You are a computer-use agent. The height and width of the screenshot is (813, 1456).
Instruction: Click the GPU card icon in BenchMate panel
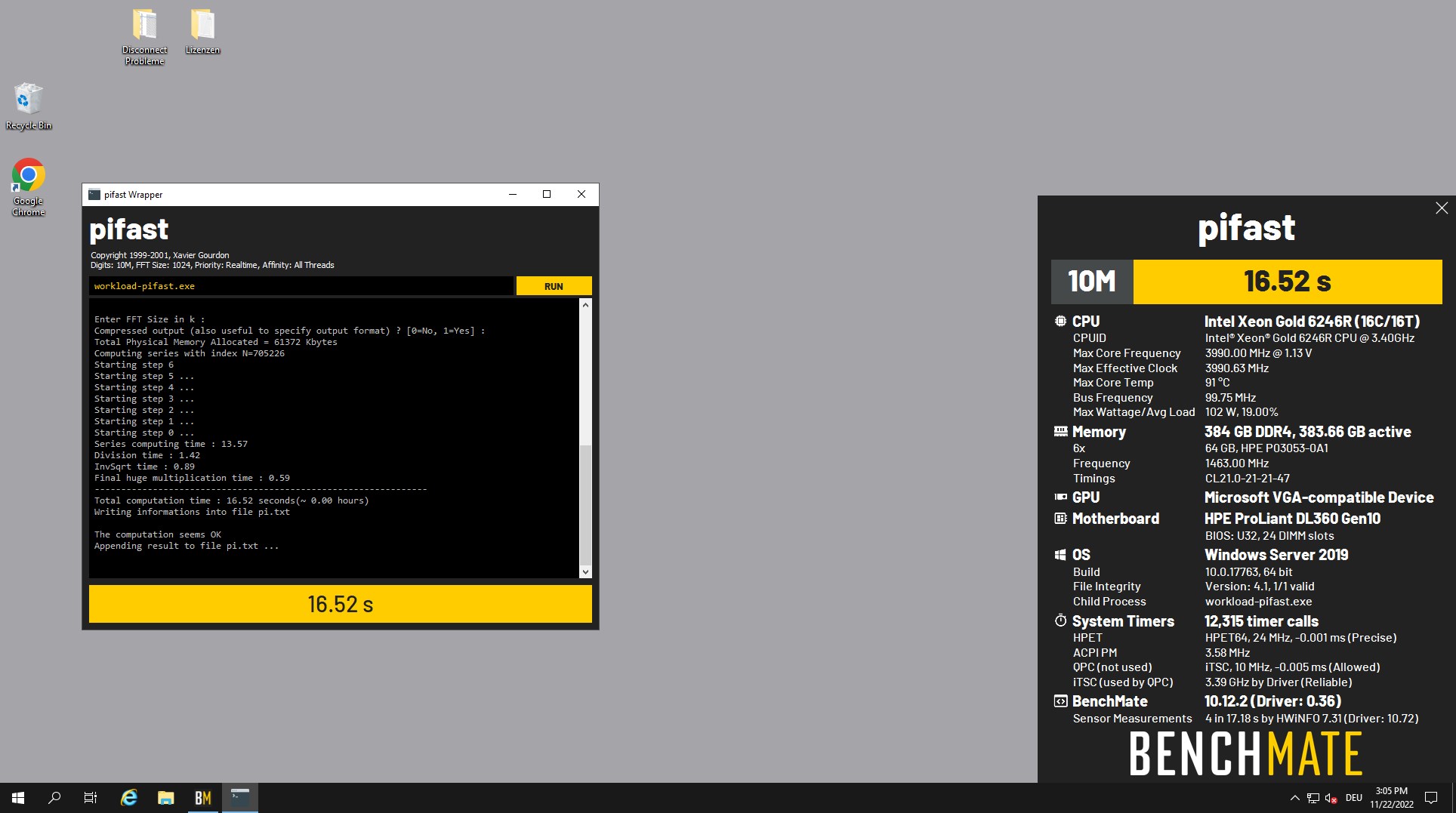[x=1060, y=497]
